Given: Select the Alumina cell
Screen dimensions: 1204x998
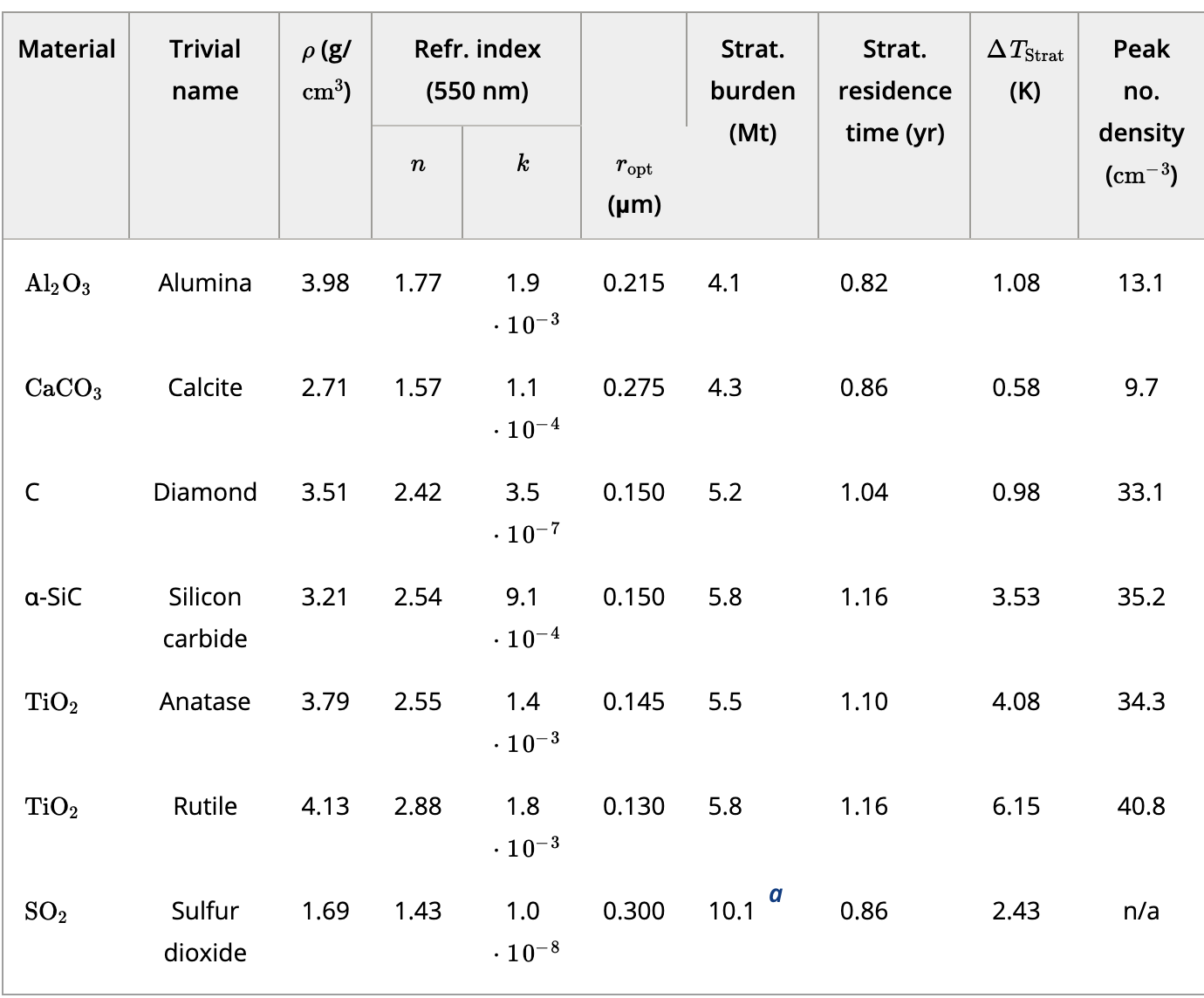Looking at the screenshot, I should tap(205, 283).
